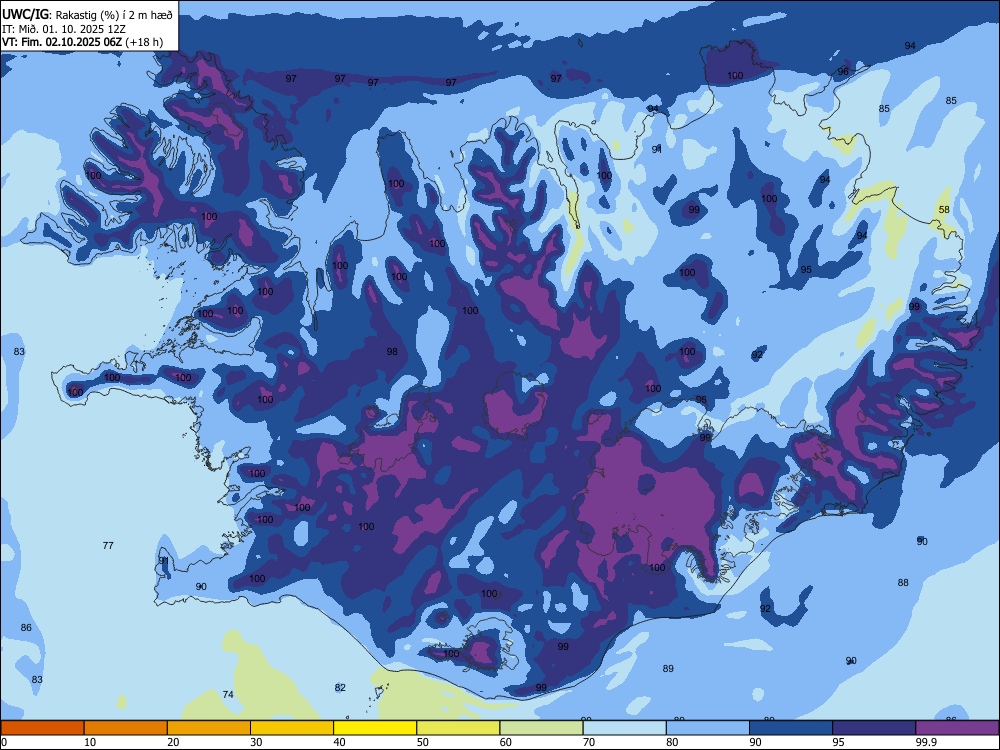
Task: Click the bright yellow 40–50 legend swatch
Action: [375, 728]
